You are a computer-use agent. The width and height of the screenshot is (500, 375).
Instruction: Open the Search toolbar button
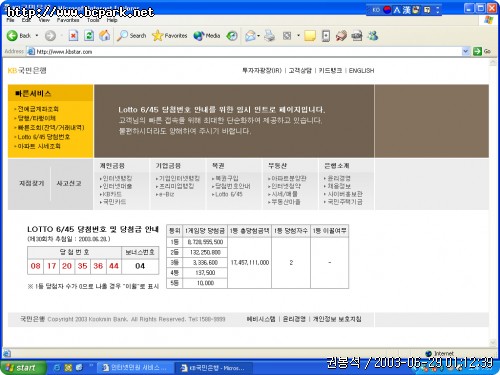tap(132, 35)
